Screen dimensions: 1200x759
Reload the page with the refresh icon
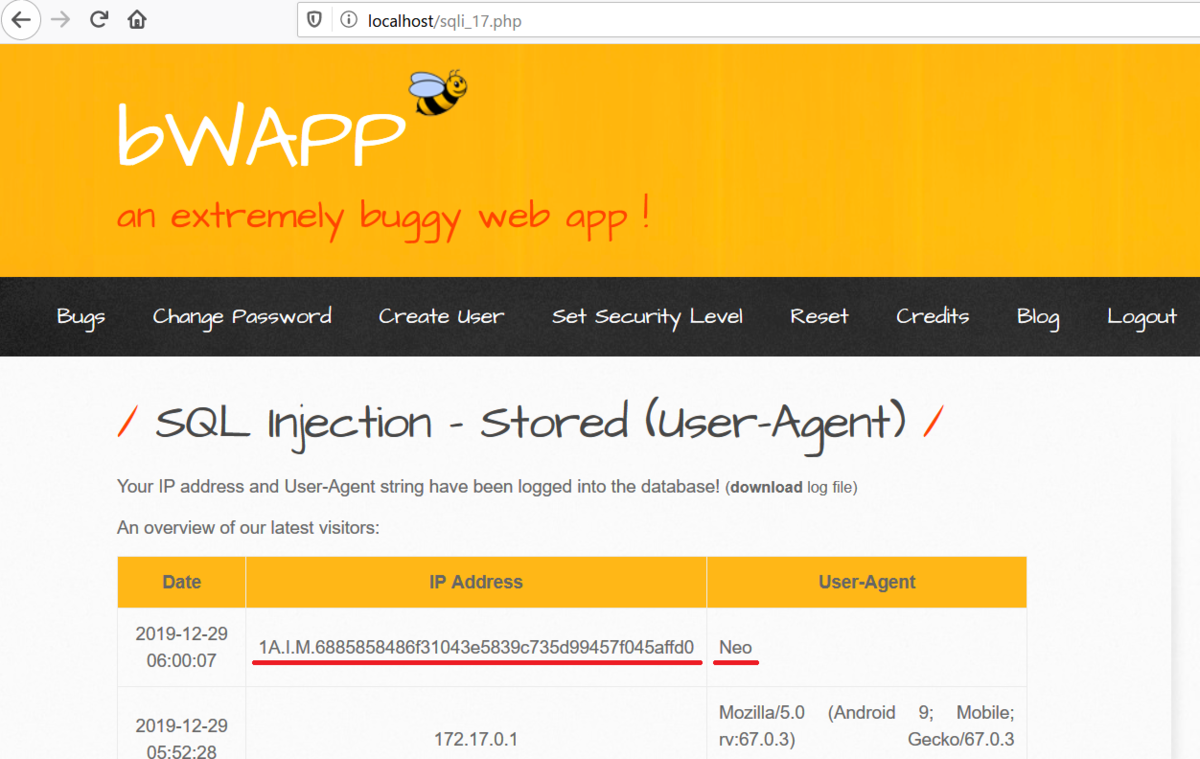(99, 20)
